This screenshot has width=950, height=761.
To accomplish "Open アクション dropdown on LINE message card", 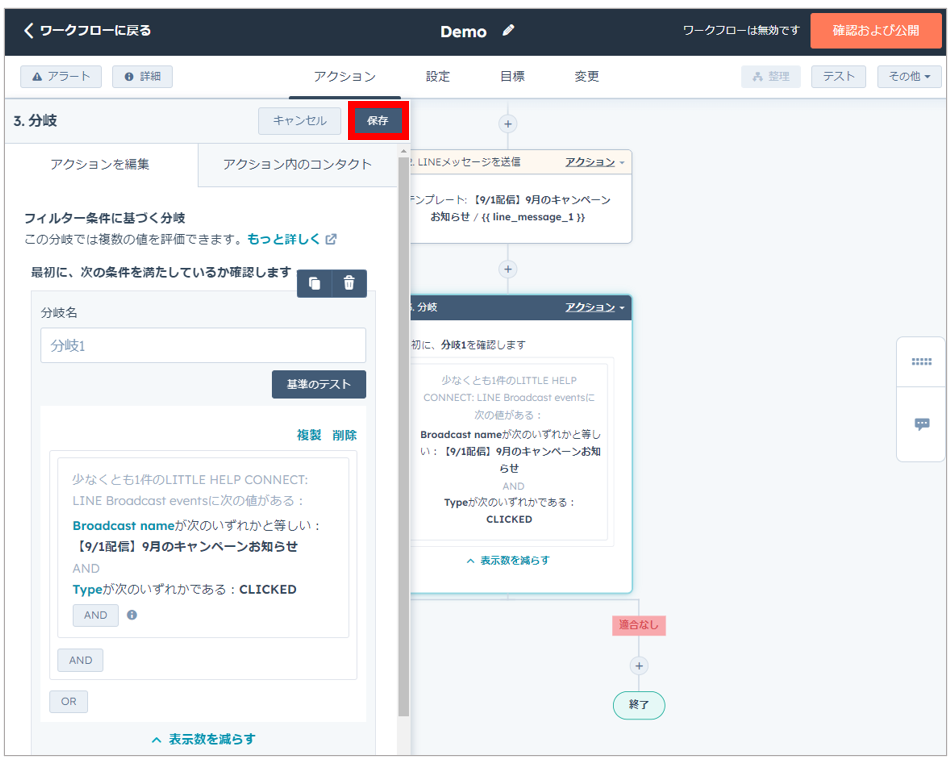I will click(595, 162).
